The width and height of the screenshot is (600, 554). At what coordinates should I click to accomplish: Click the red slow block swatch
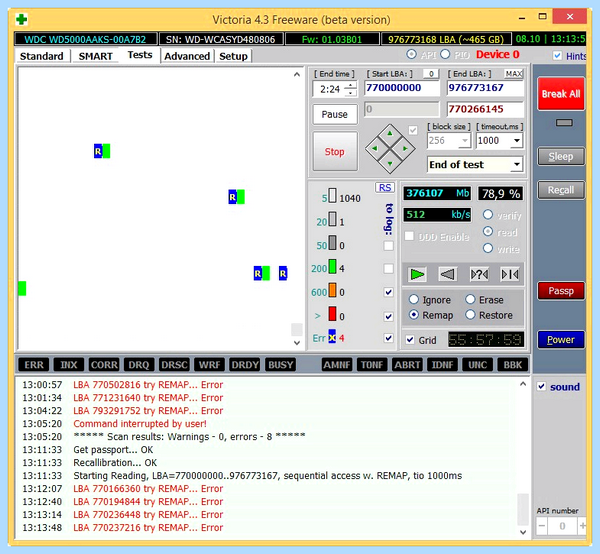click(332, 314)
